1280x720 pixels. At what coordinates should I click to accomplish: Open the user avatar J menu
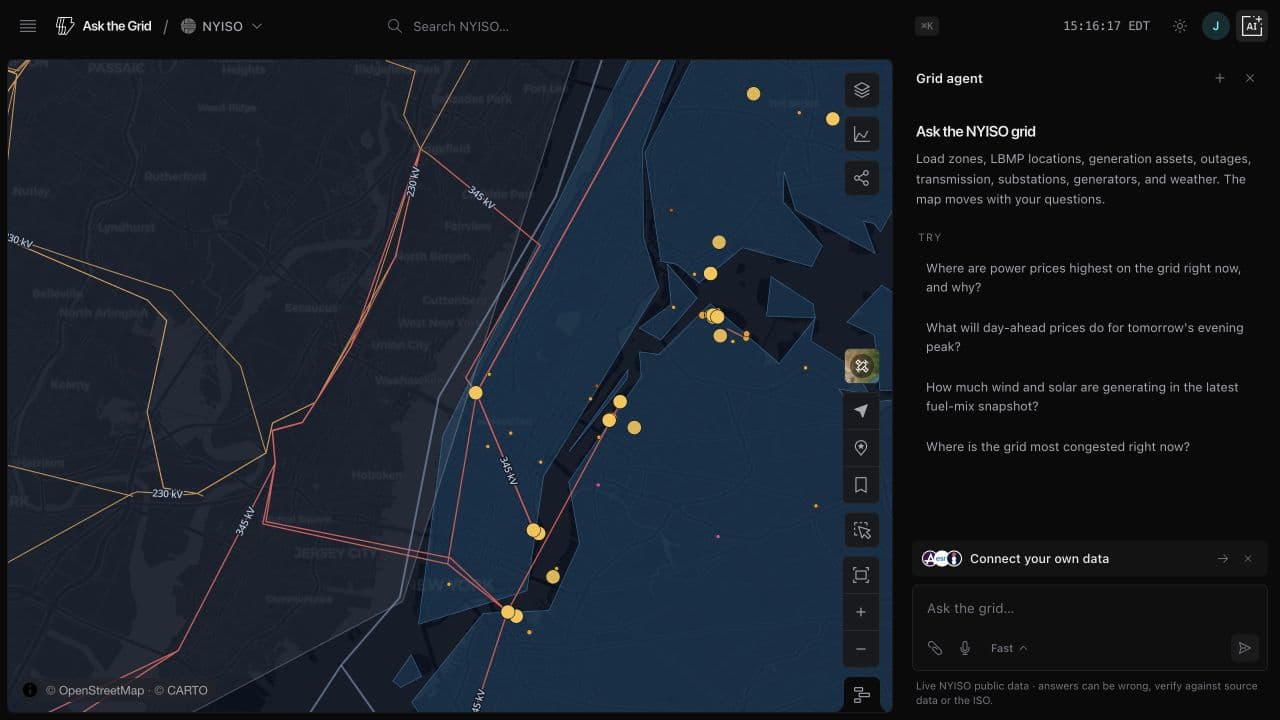point(1215,26)
